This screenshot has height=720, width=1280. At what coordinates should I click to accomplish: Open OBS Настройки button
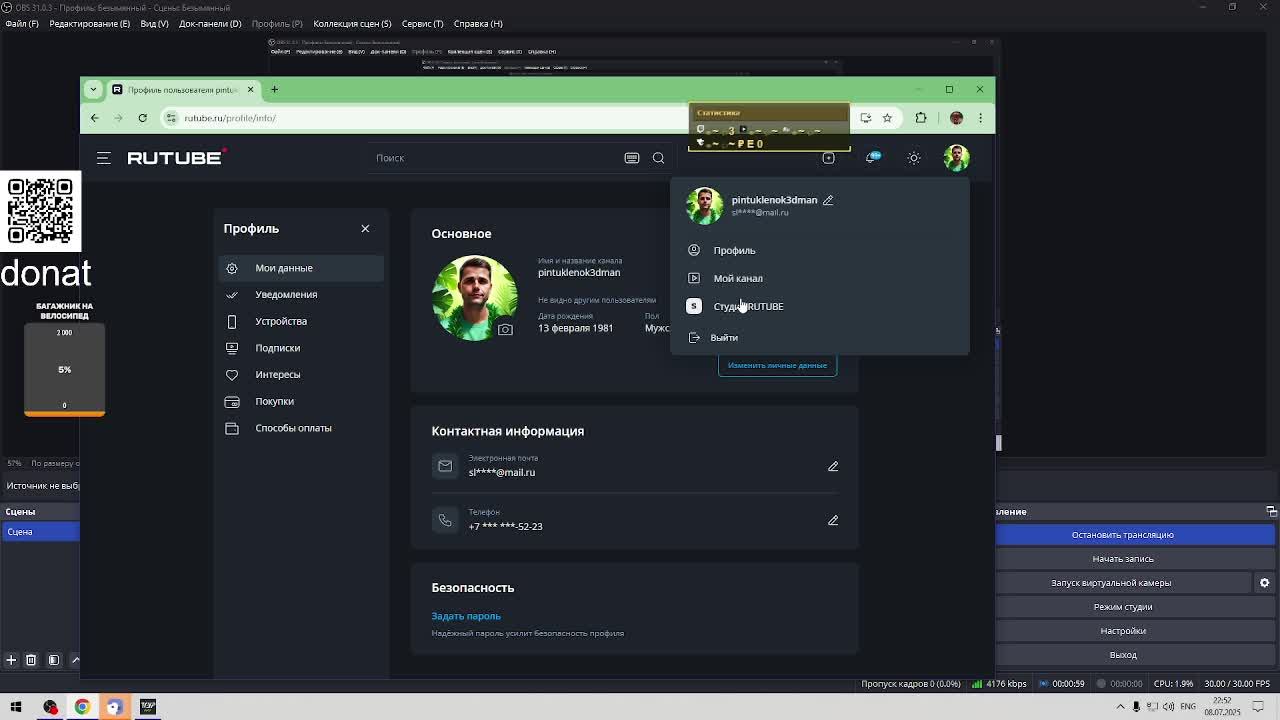click(x=1123, y=631)
